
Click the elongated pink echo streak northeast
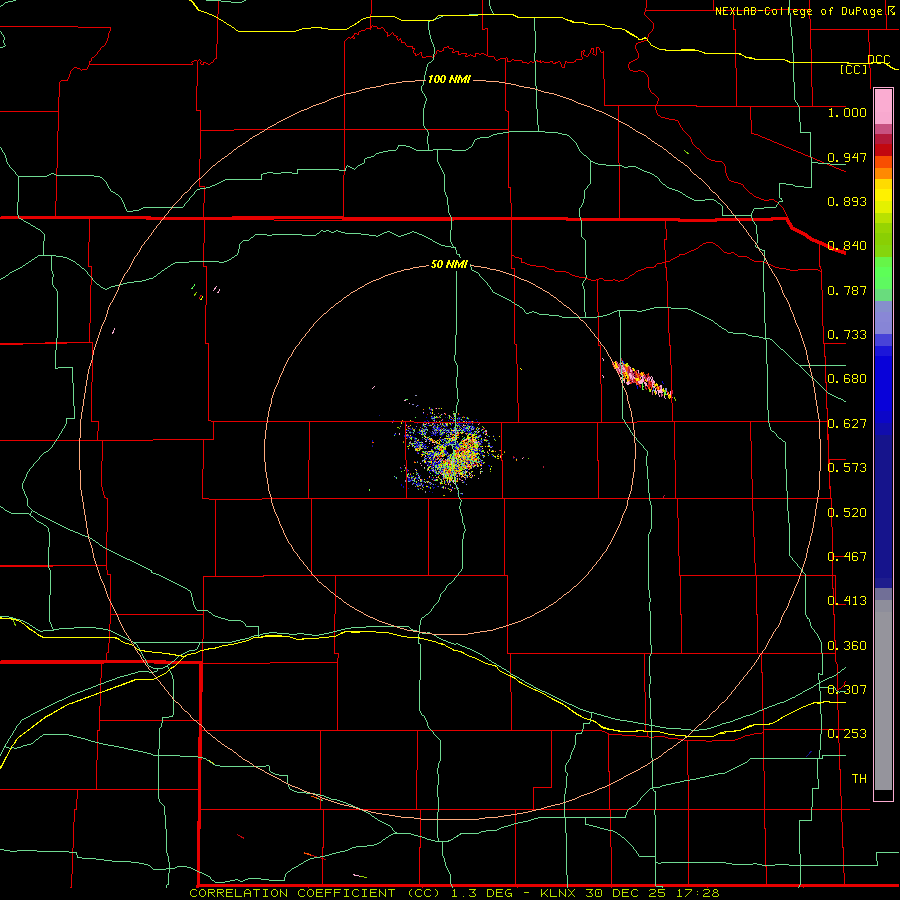pos(643,379)
